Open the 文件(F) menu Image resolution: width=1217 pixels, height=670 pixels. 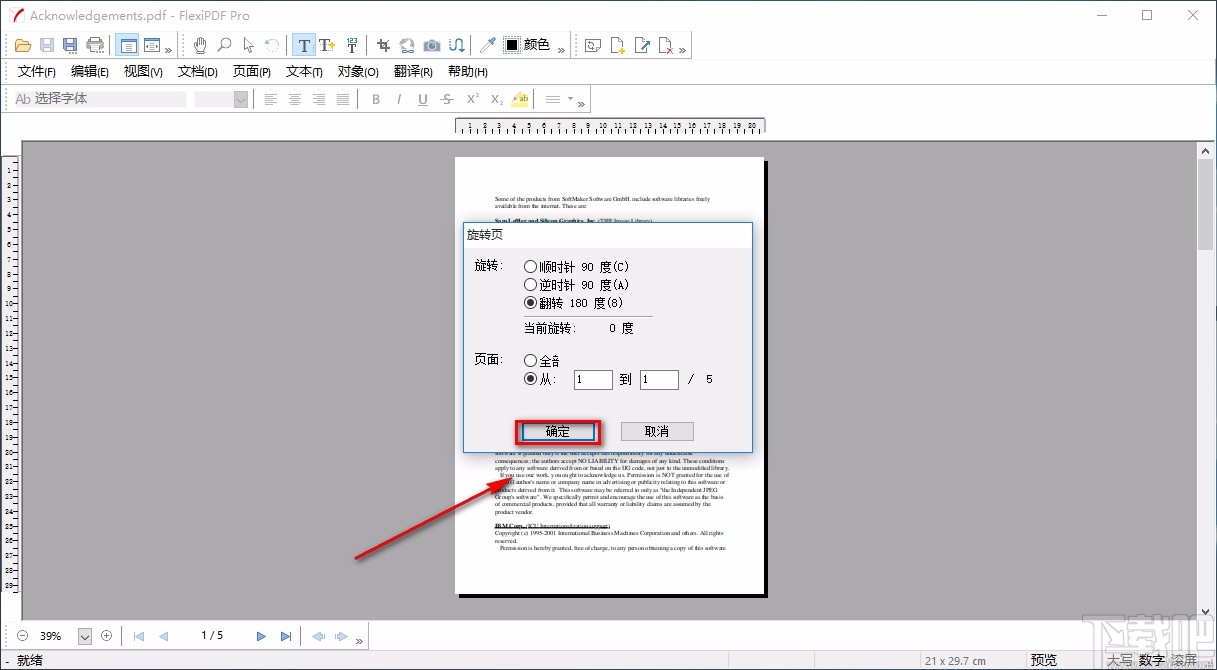(x=37, y=72)
